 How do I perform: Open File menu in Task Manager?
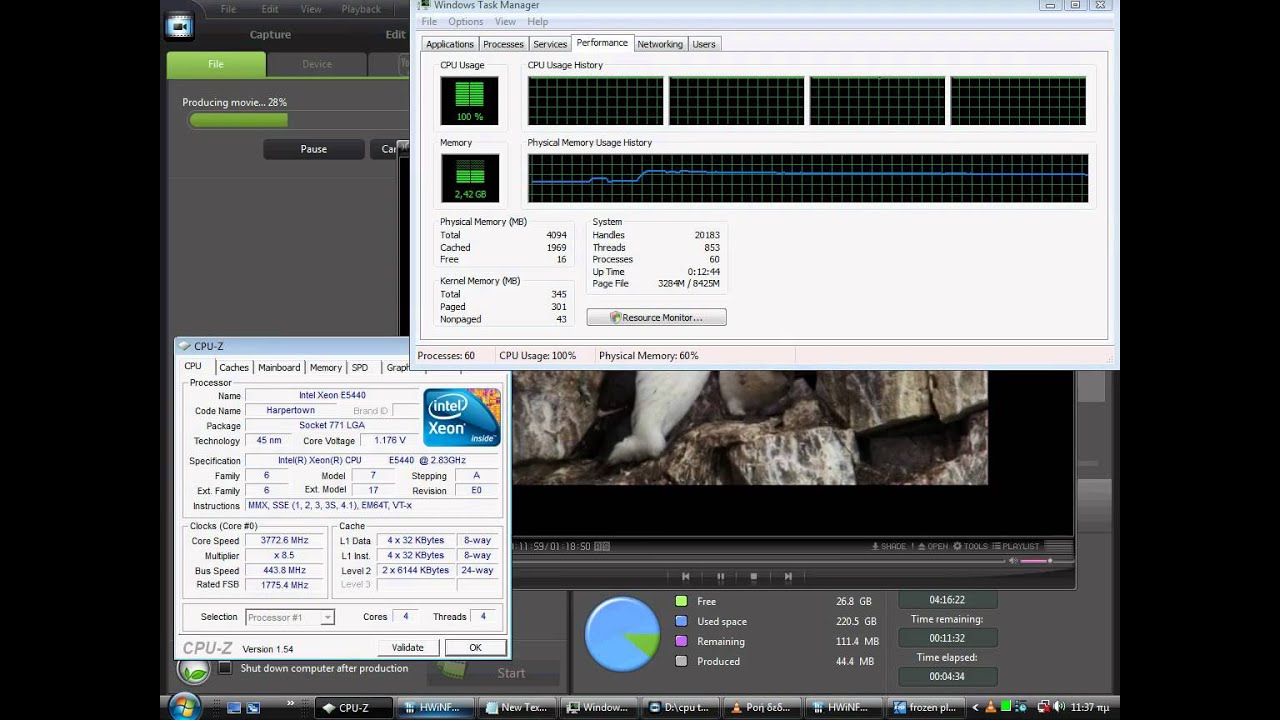(x=429, y=21)
